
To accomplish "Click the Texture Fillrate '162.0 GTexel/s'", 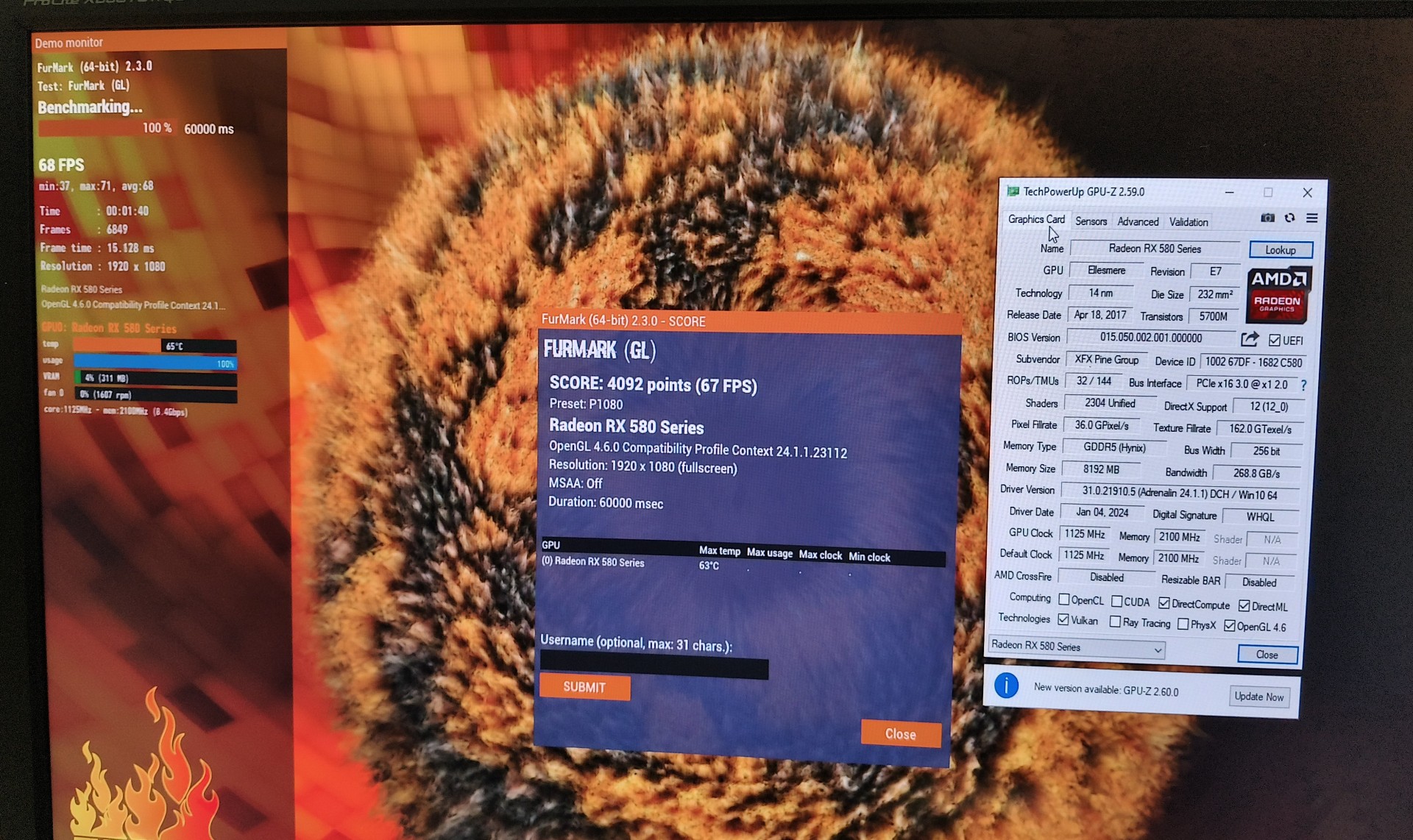I will [1259, 429].
